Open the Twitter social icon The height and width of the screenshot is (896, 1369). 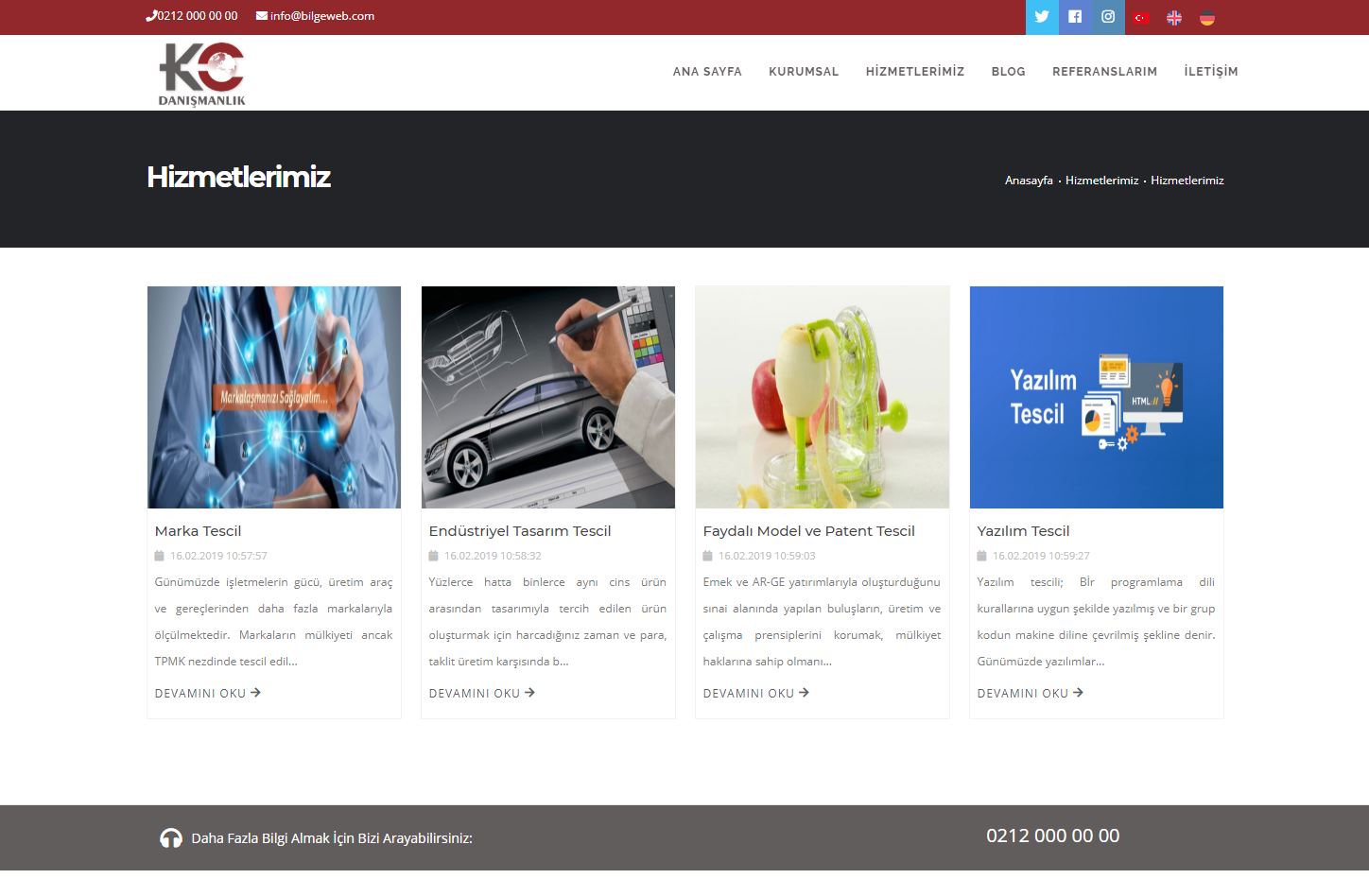pyautogui.click(x=1042, y=17)
